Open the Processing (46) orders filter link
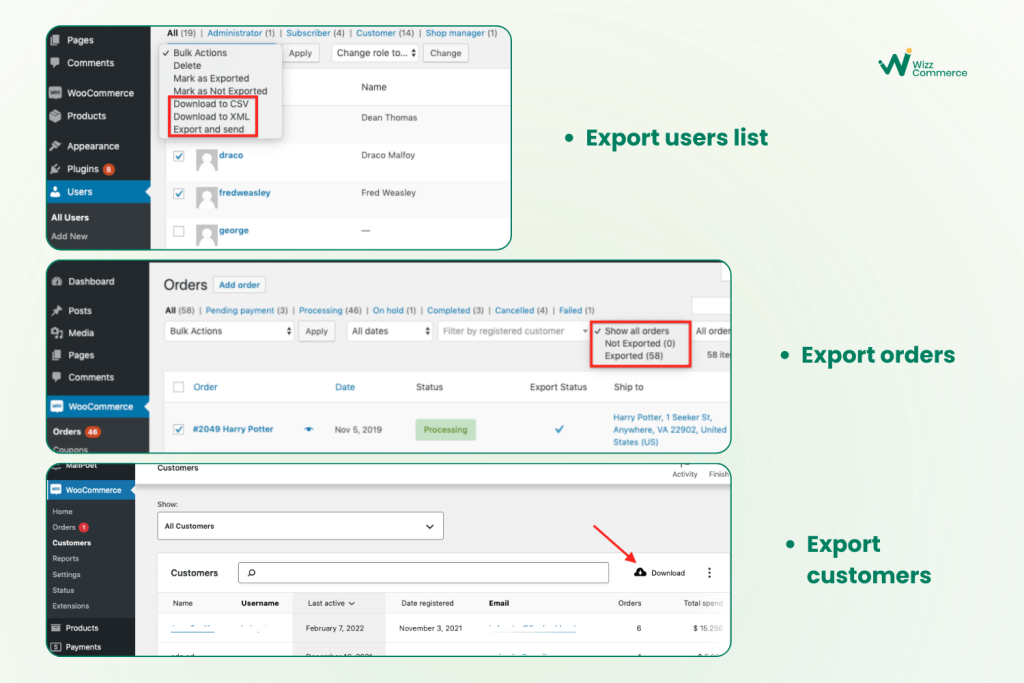 coord(330,310)
